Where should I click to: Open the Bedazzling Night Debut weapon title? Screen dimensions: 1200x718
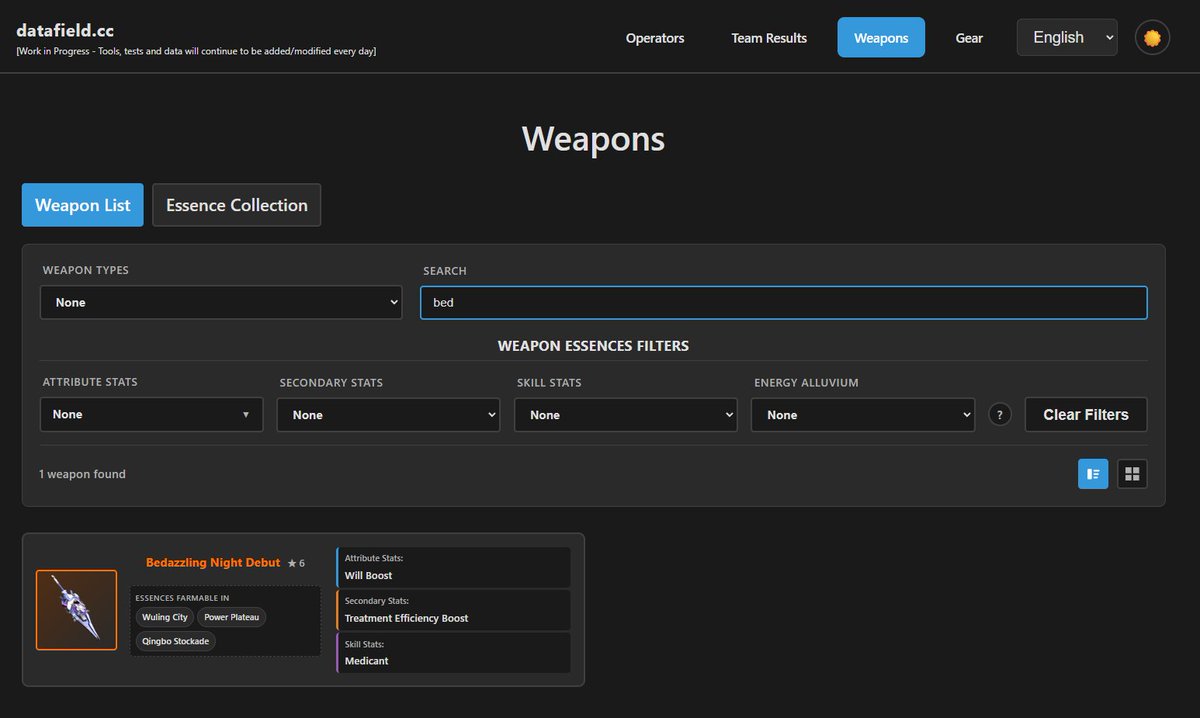click(213, 563)
